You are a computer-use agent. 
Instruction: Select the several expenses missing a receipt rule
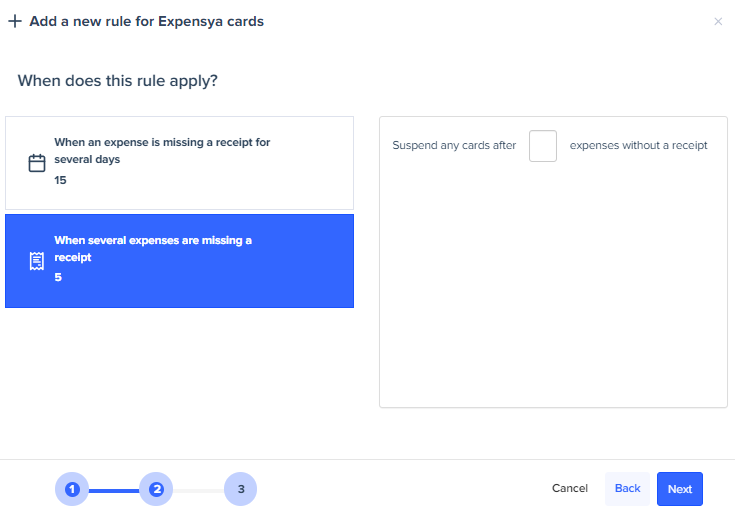tap(179, 261)
